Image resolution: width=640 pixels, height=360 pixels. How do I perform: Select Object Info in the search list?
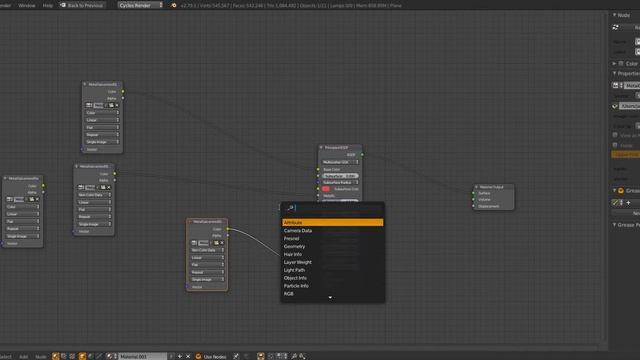(295, 278)
